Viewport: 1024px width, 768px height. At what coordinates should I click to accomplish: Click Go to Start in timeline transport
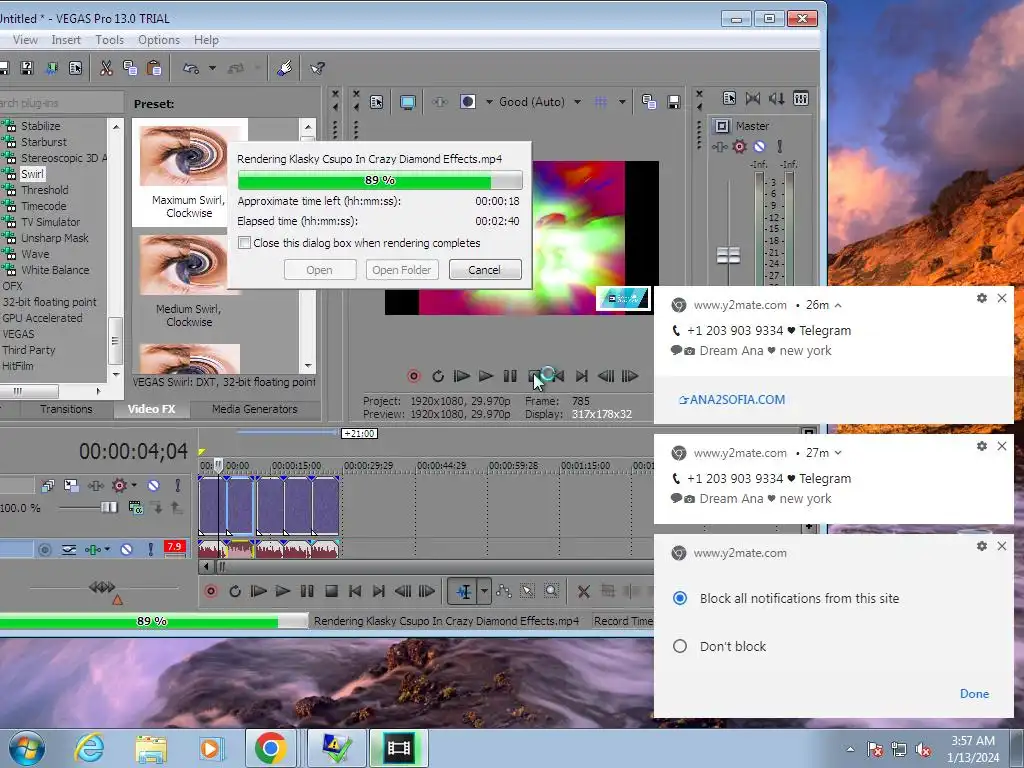coord(355,592)
